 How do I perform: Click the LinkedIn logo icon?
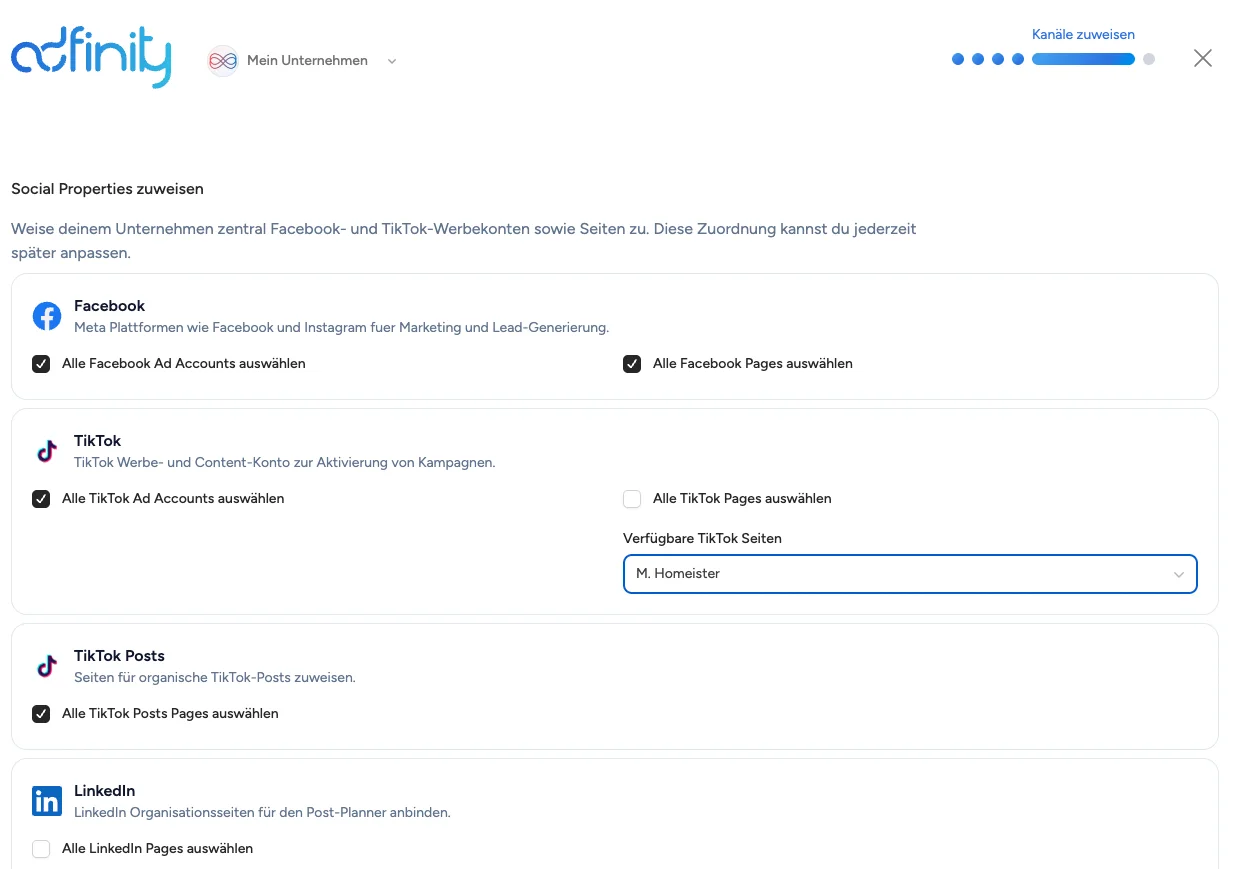[47, 801]
